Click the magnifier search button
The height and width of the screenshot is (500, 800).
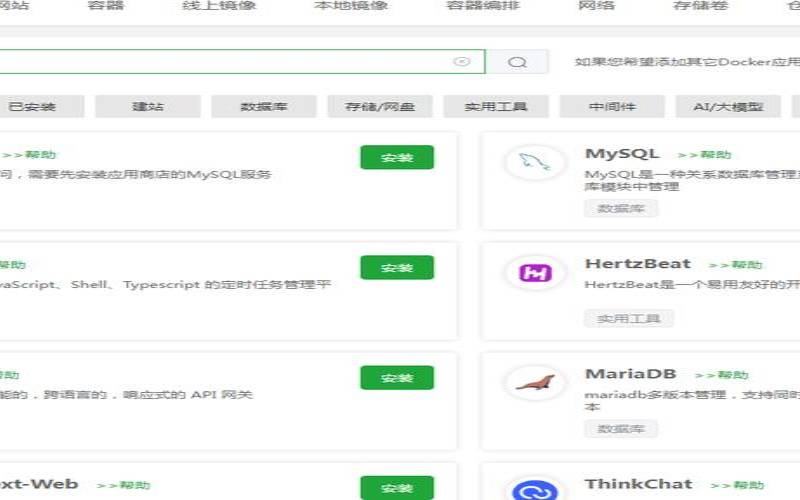(517, 62)
